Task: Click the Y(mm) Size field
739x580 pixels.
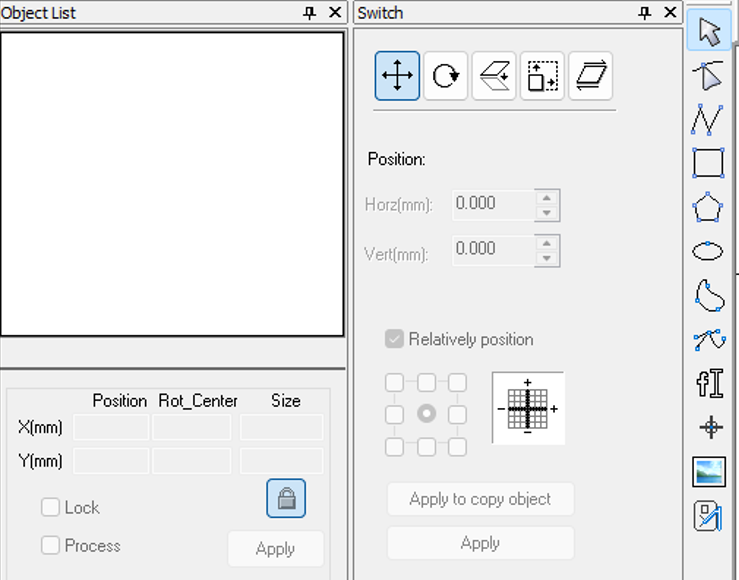Action: 282,460
